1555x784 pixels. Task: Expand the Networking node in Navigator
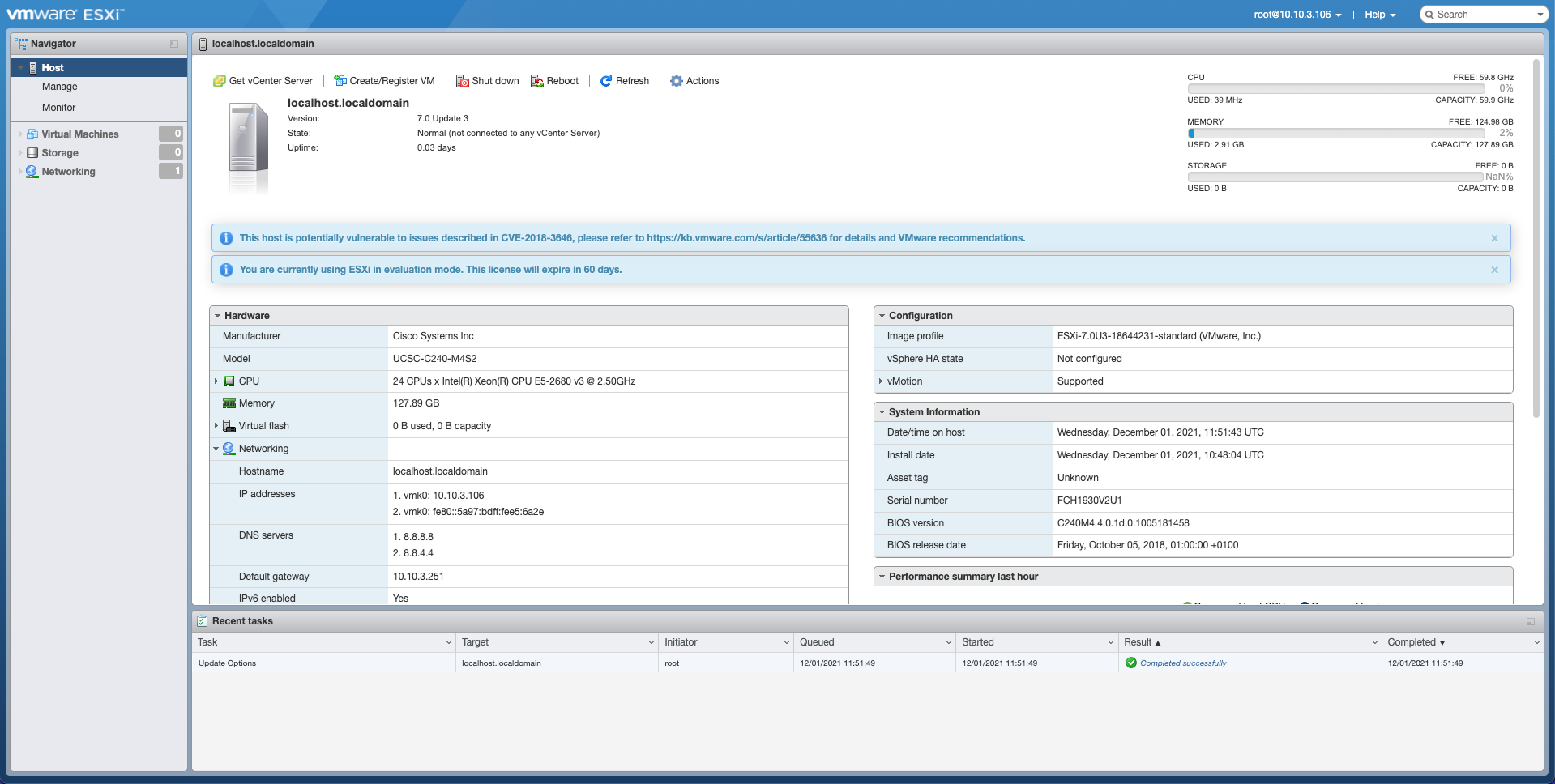click(20, 172)
